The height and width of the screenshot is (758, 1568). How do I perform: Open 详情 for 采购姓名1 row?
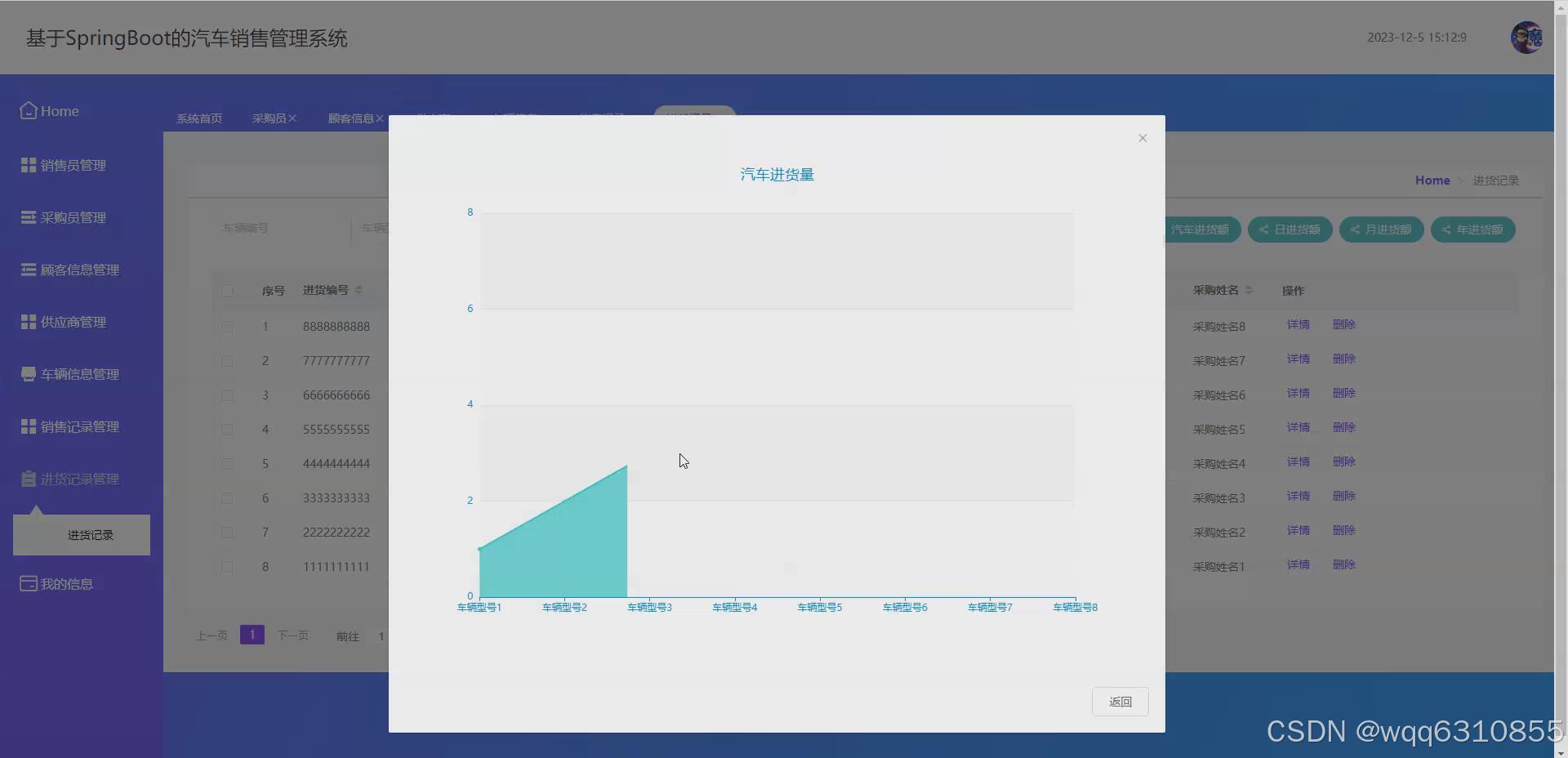tap(1298, 564)
